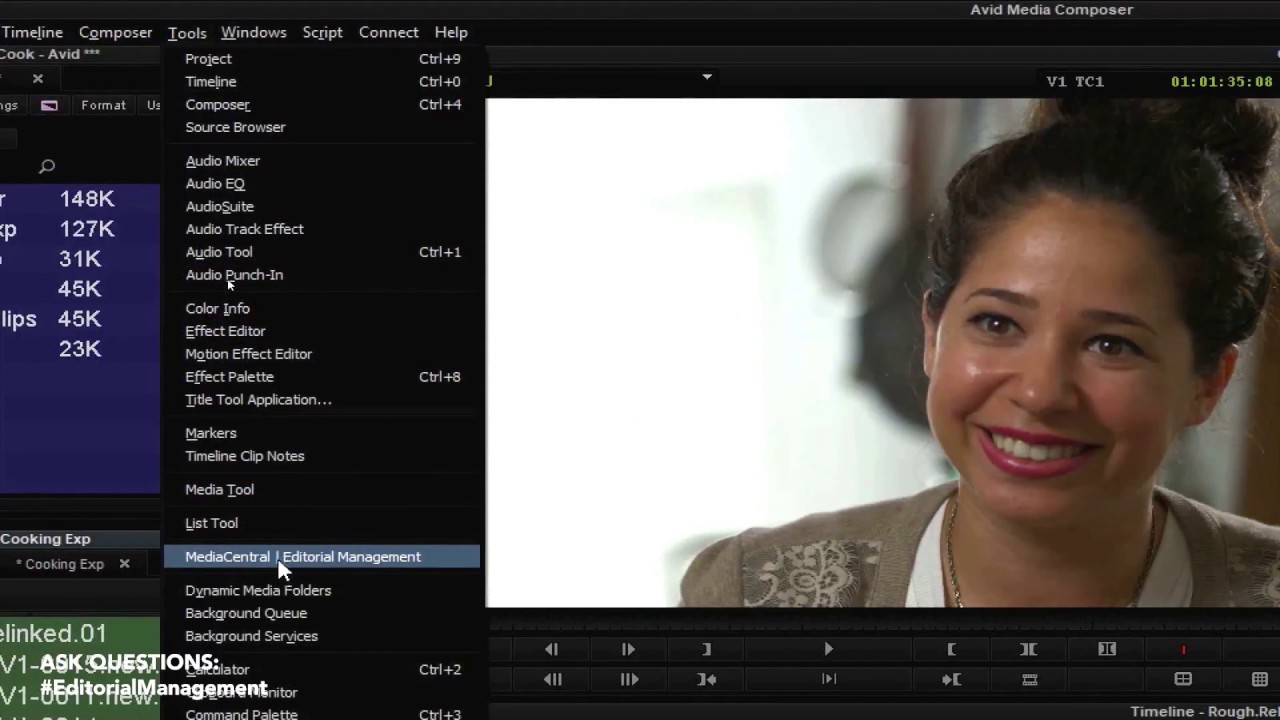Viewport: 1280px width, 720px height.
Task: Open Source Browser from Tools menu
Action: [322, 127]
